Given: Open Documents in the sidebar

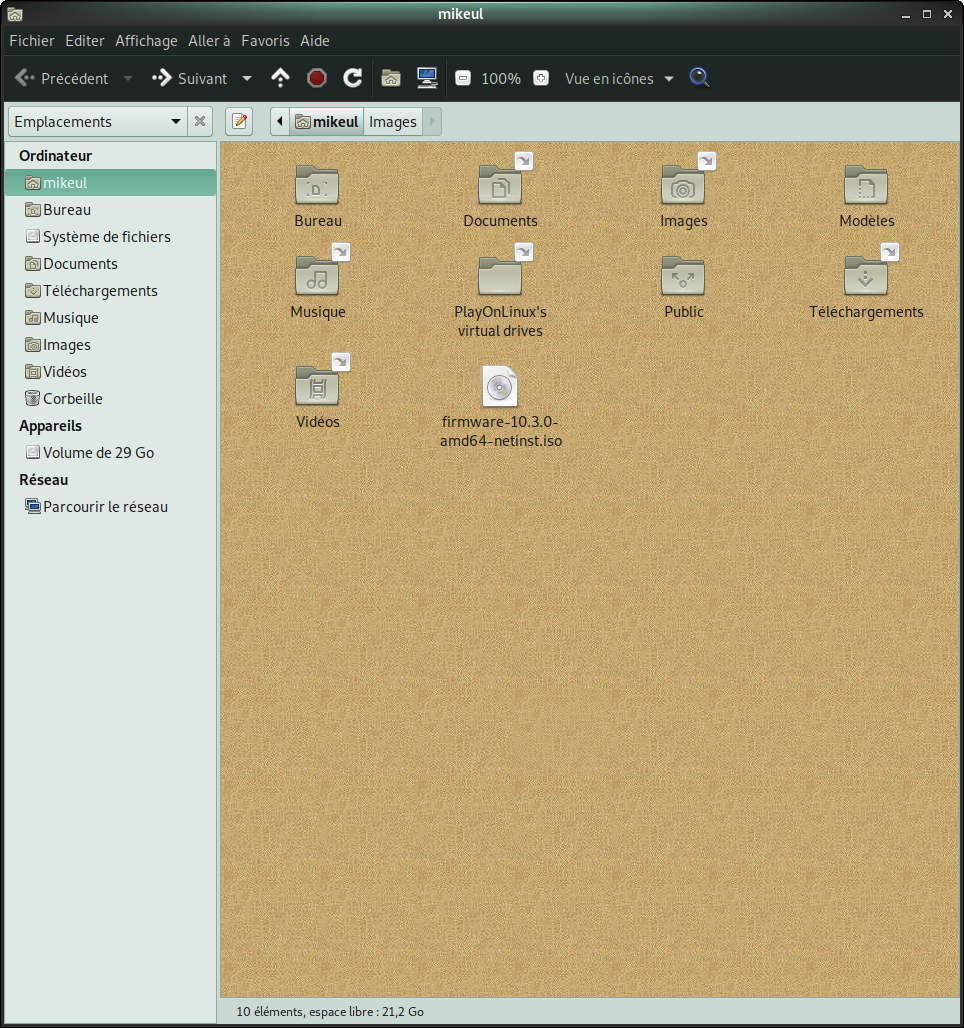Looking at the screenshot, I should click(110, 264).
